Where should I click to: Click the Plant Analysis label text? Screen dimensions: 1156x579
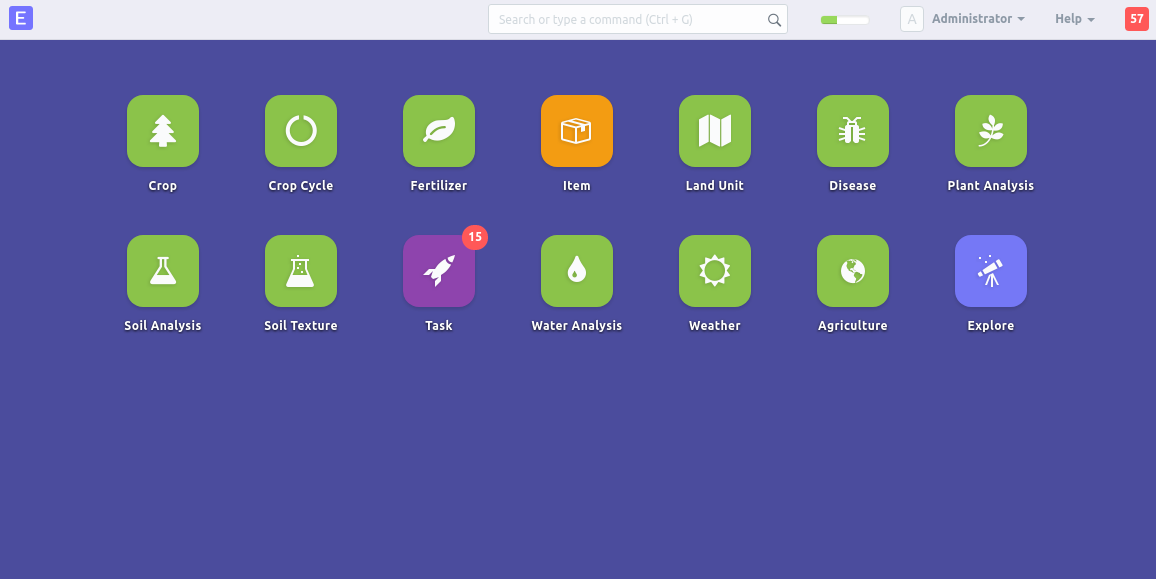991,186
